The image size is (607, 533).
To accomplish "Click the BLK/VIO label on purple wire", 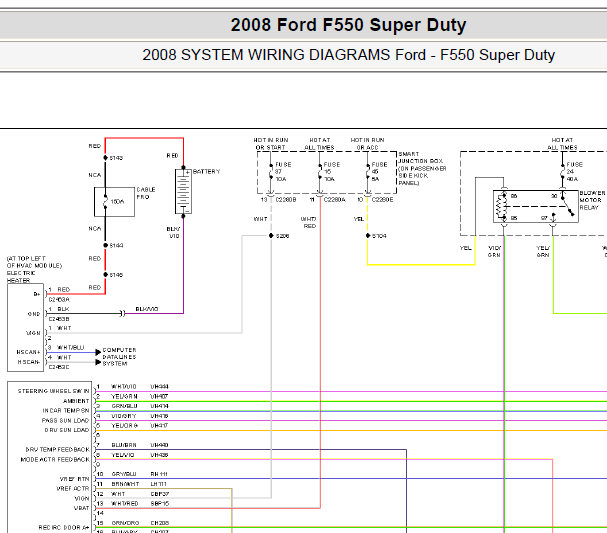I will [x=147, y=309].
